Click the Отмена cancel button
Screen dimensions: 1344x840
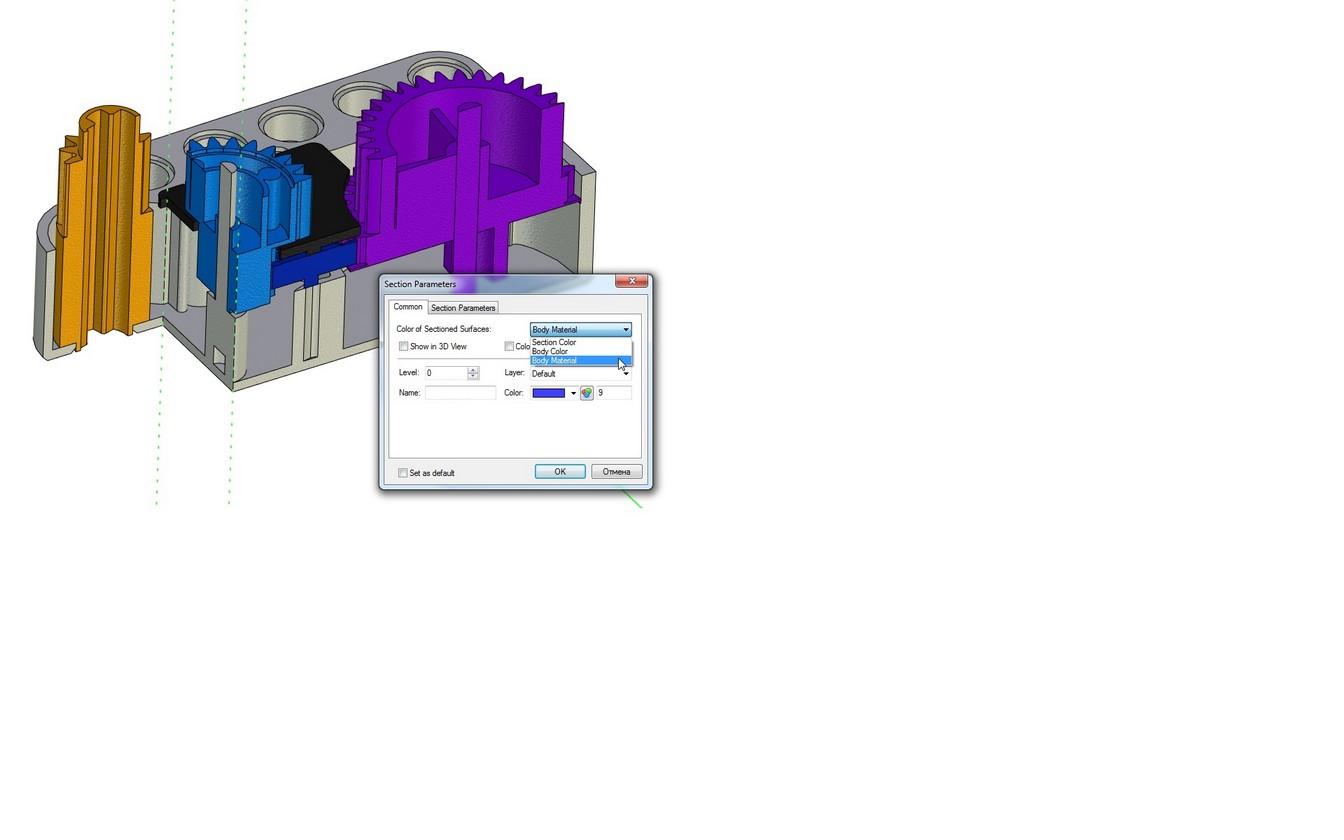616,472
